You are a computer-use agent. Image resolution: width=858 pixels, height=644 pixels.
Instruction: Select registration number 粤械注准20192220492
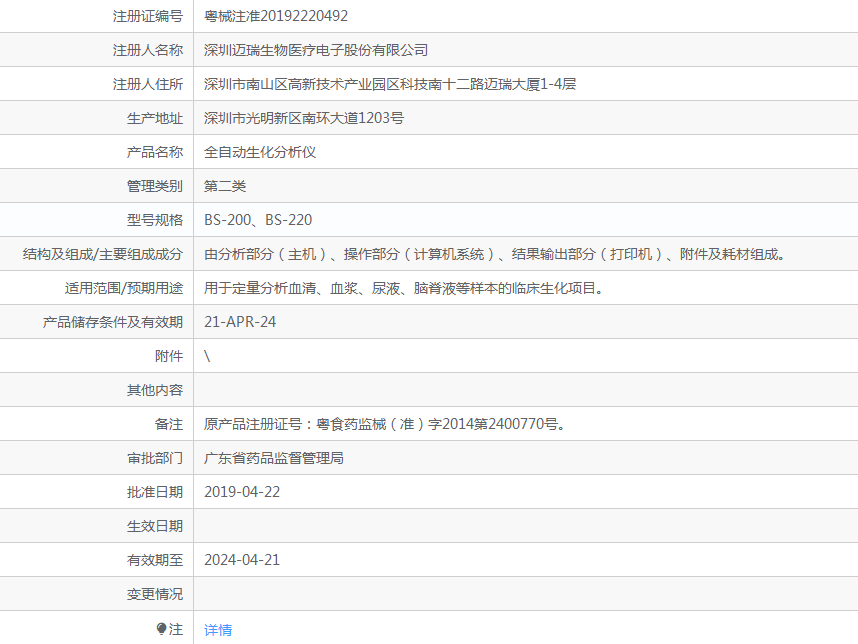coord(276,16)
